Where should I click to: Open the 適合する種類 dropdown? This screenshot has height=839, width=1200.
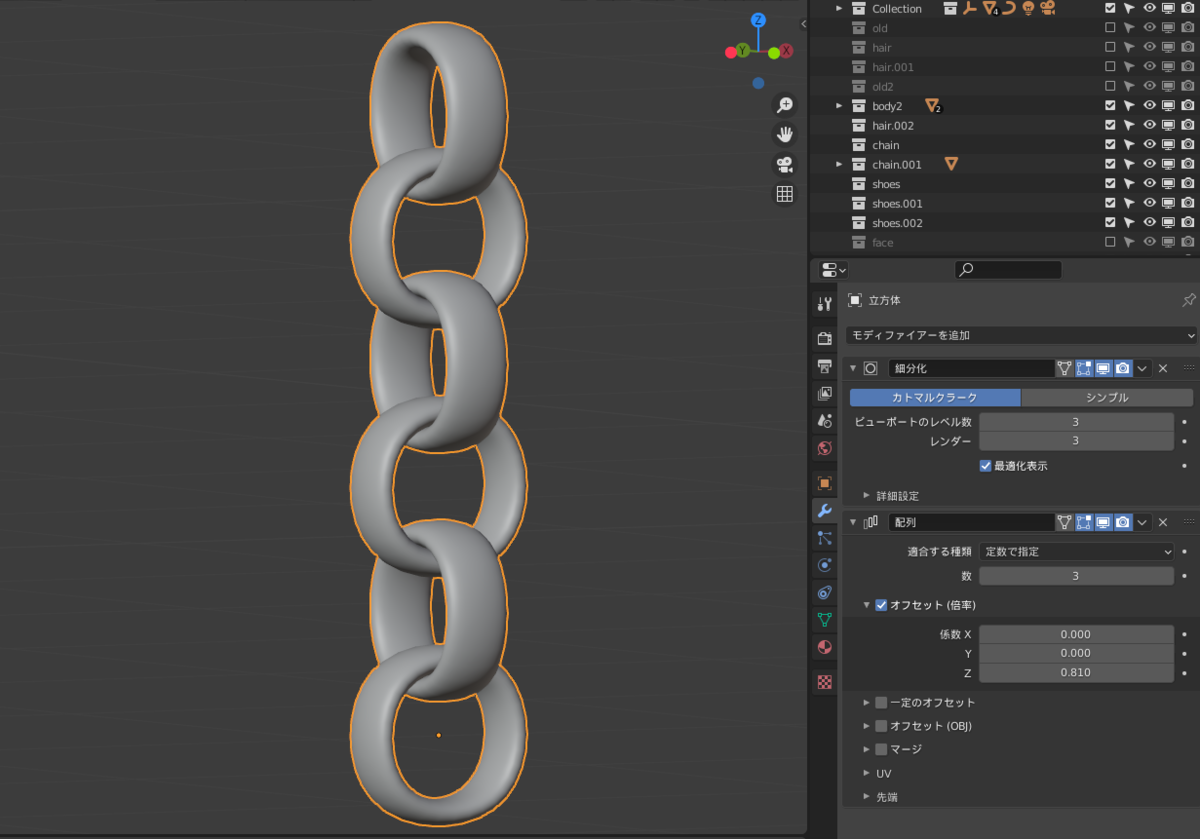click(1076, 551)
